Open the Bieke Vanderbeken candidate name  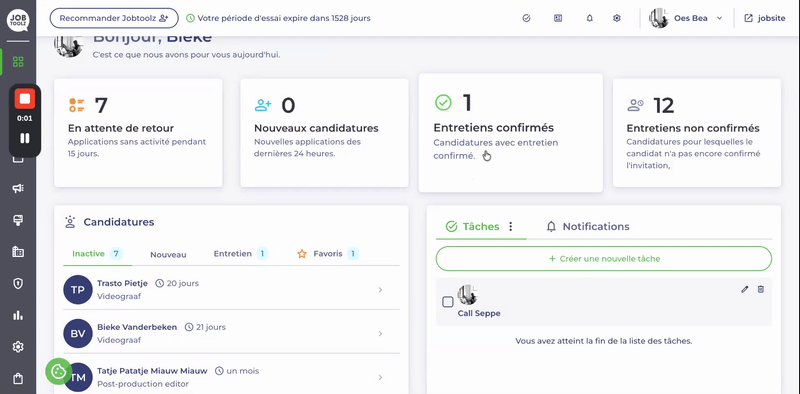pos(137,327)
